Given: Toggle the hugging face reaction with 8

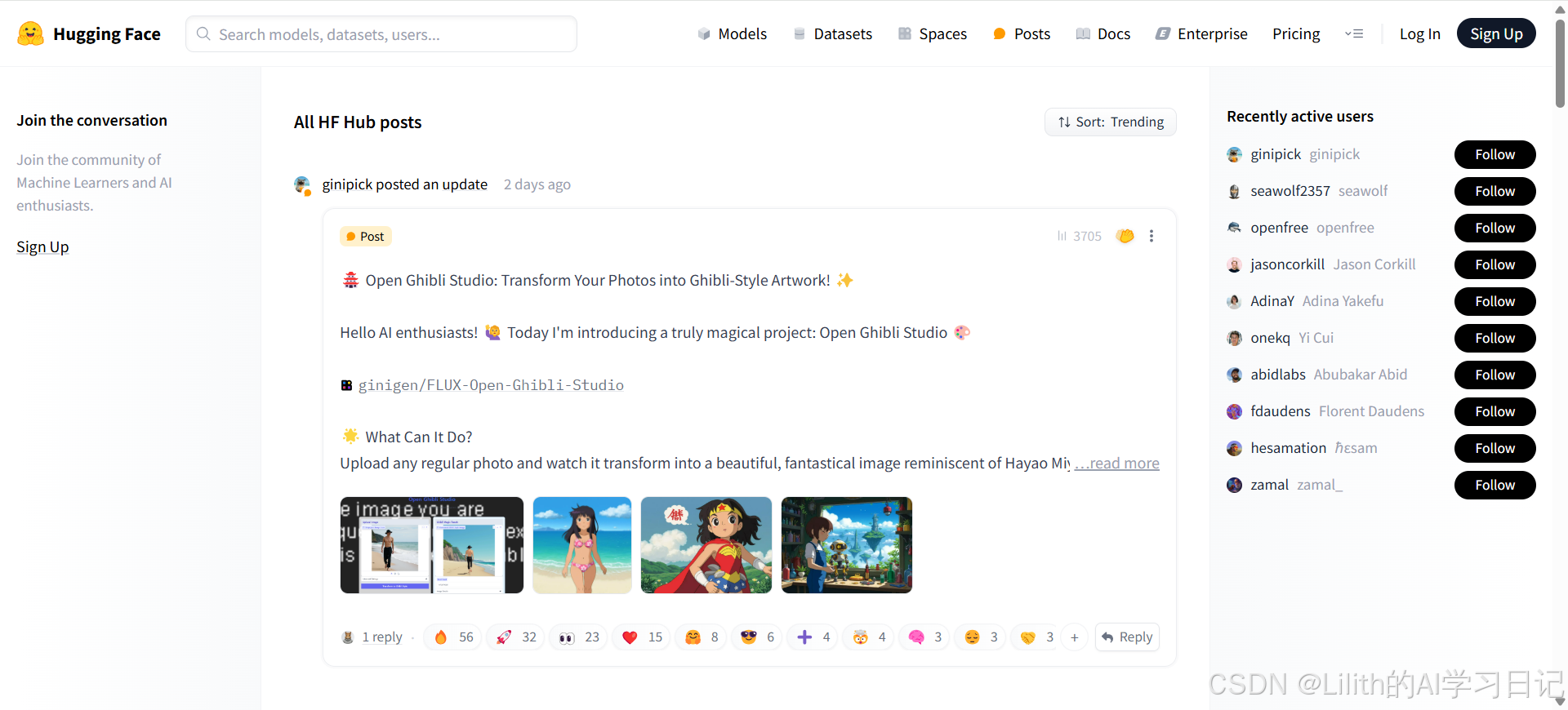Looking at the screenshot, I should (702, 637).
